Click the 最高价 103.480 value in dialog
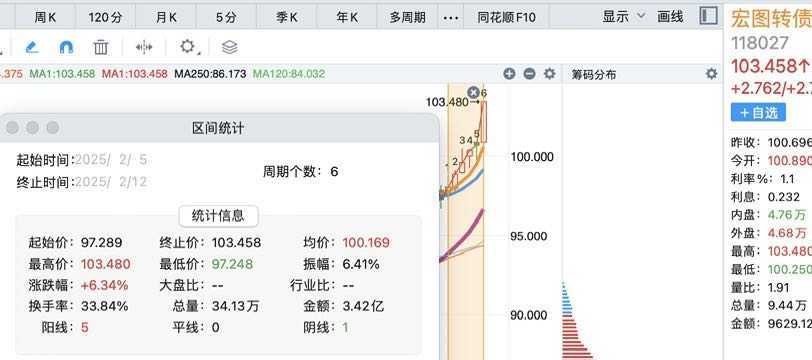The image size is (812, 360). point(106,264)
